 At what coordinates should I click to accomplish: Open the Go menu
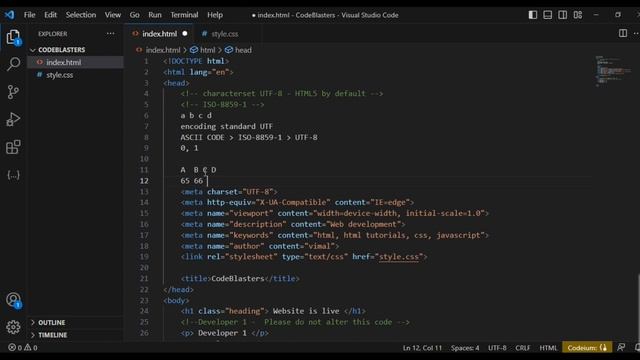pyautogui.click(x=135, y=15)
